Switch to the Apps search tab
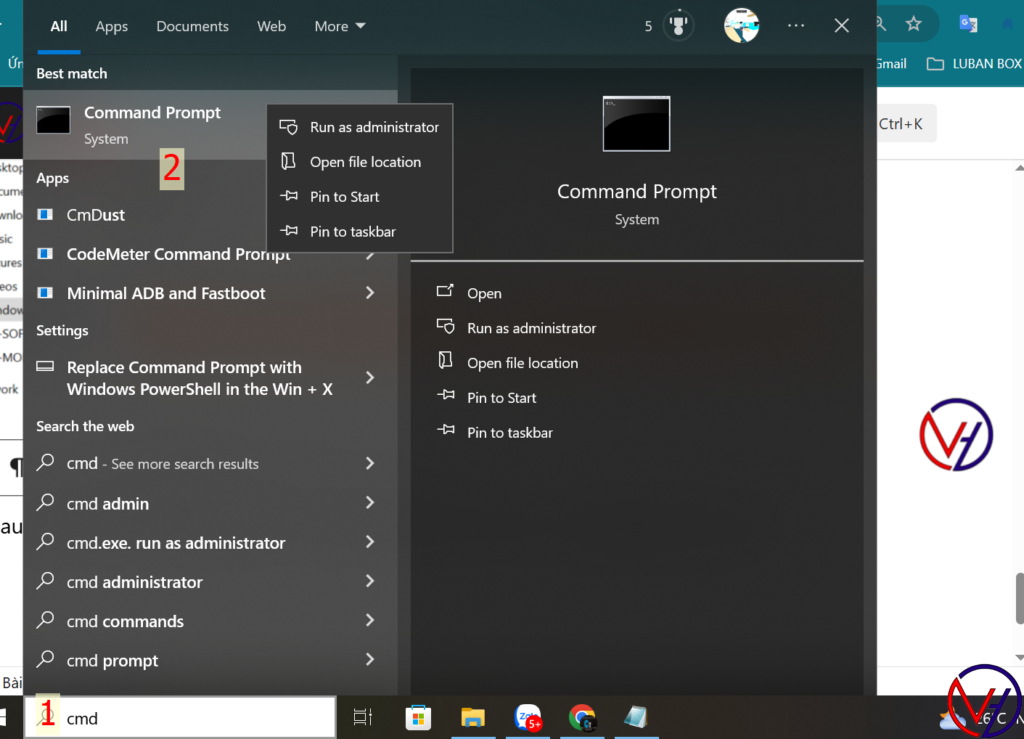Screen dimensions: 1024x739 111,26
